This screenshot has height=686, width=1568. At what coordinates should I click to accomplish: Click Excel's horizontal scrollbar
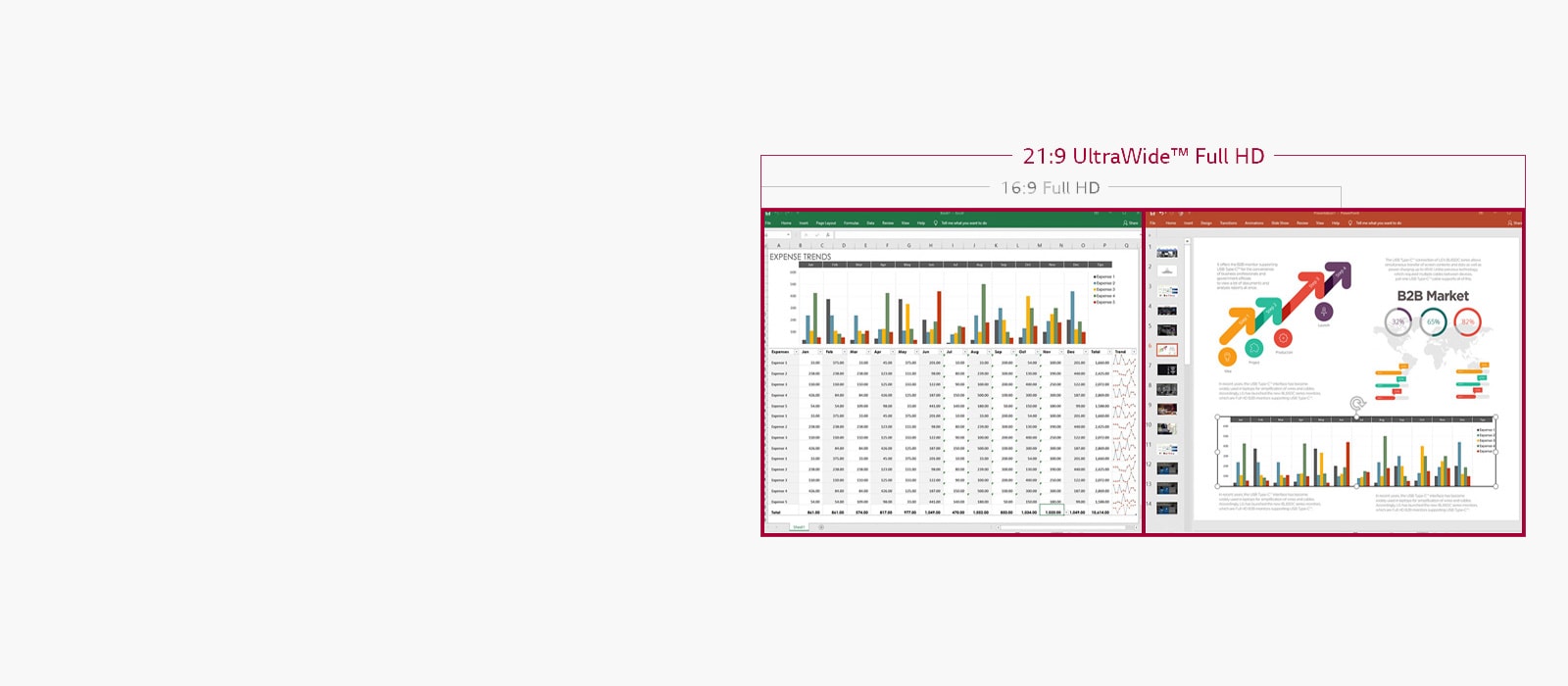(x=1058, y=527)
